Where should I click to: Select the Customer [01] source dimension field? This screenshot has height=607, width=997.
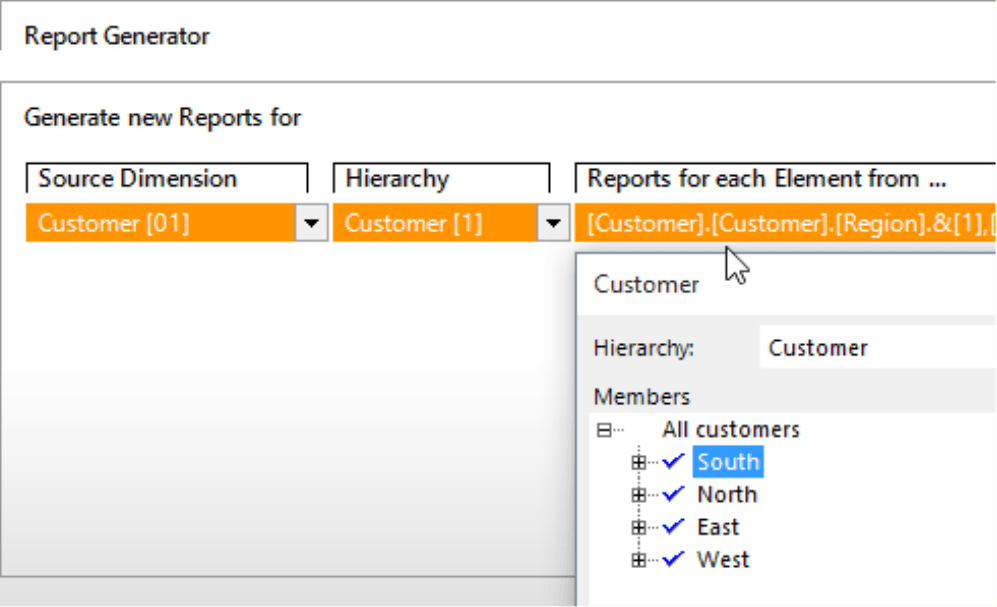click(x=160, y=224)
